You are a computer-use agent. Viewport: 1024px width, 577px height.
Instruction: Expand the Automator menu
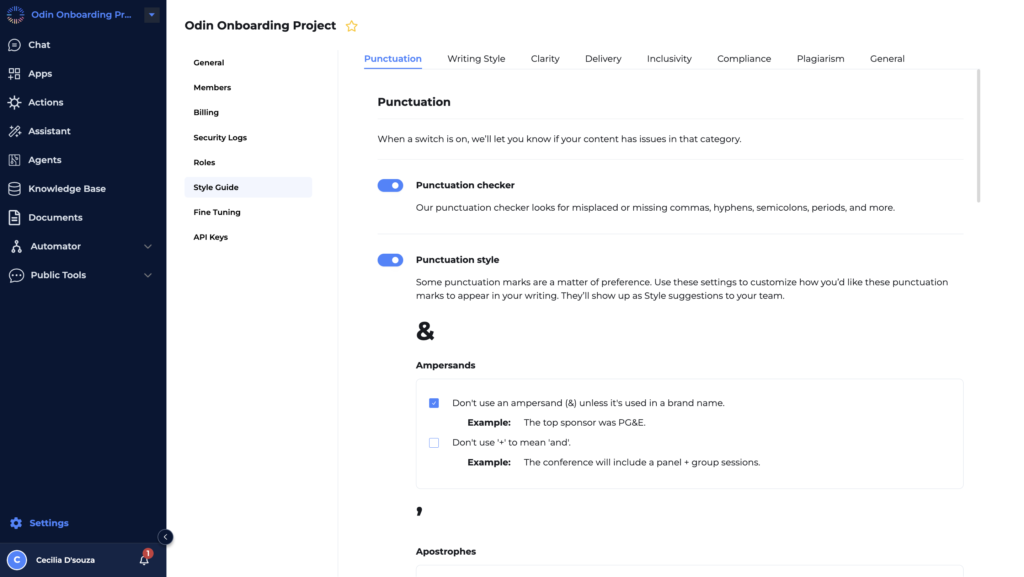pyautogui.click(x=148, y=246)
